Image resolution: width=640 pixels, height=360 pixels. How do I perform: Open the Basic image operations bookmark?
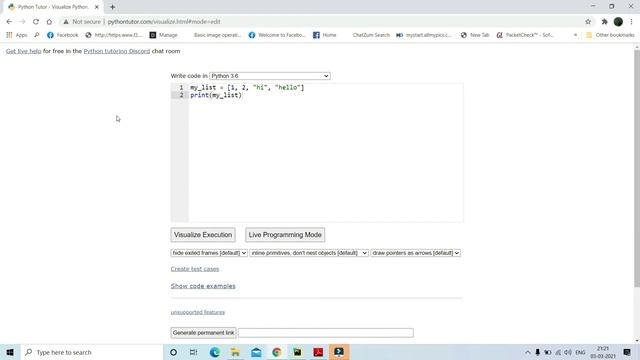217,35
